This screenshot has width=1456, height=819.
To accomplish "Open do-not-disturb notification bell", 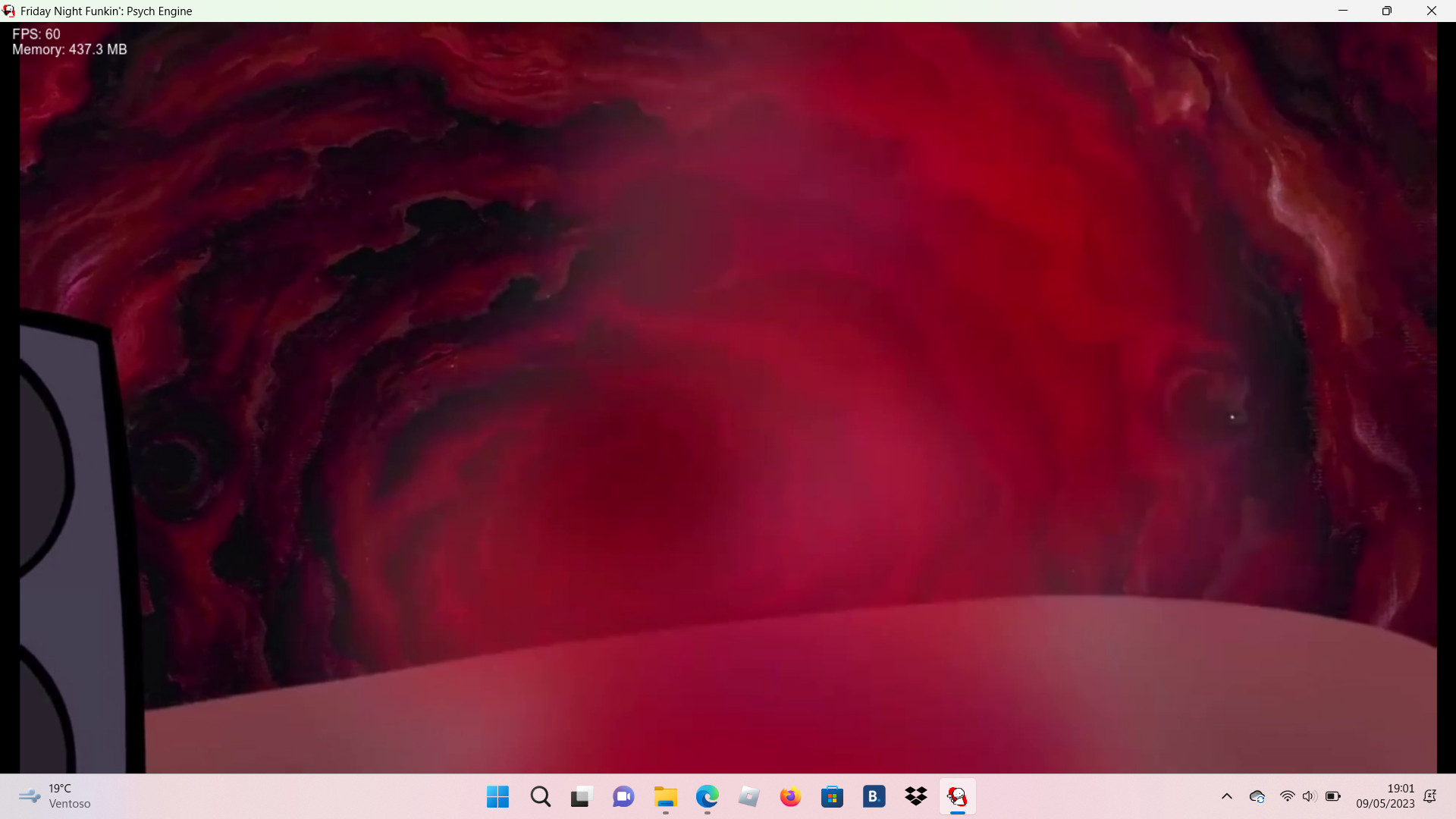I will click(1430, 796).
